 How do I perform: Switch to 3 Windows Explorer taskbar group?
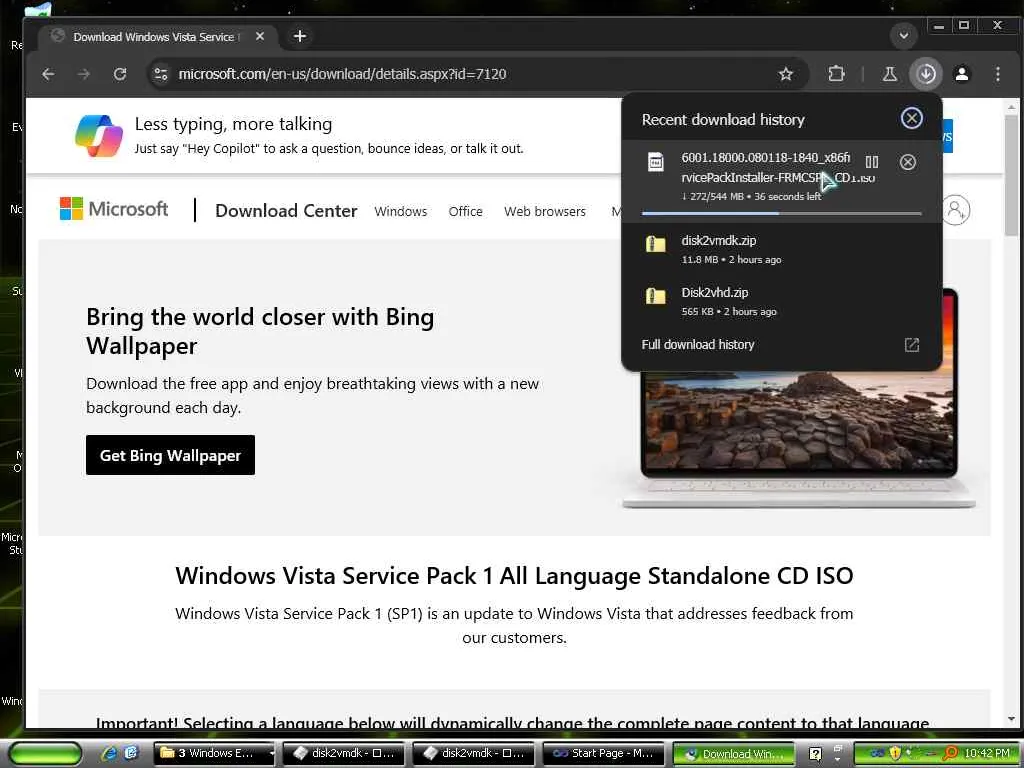214,754
